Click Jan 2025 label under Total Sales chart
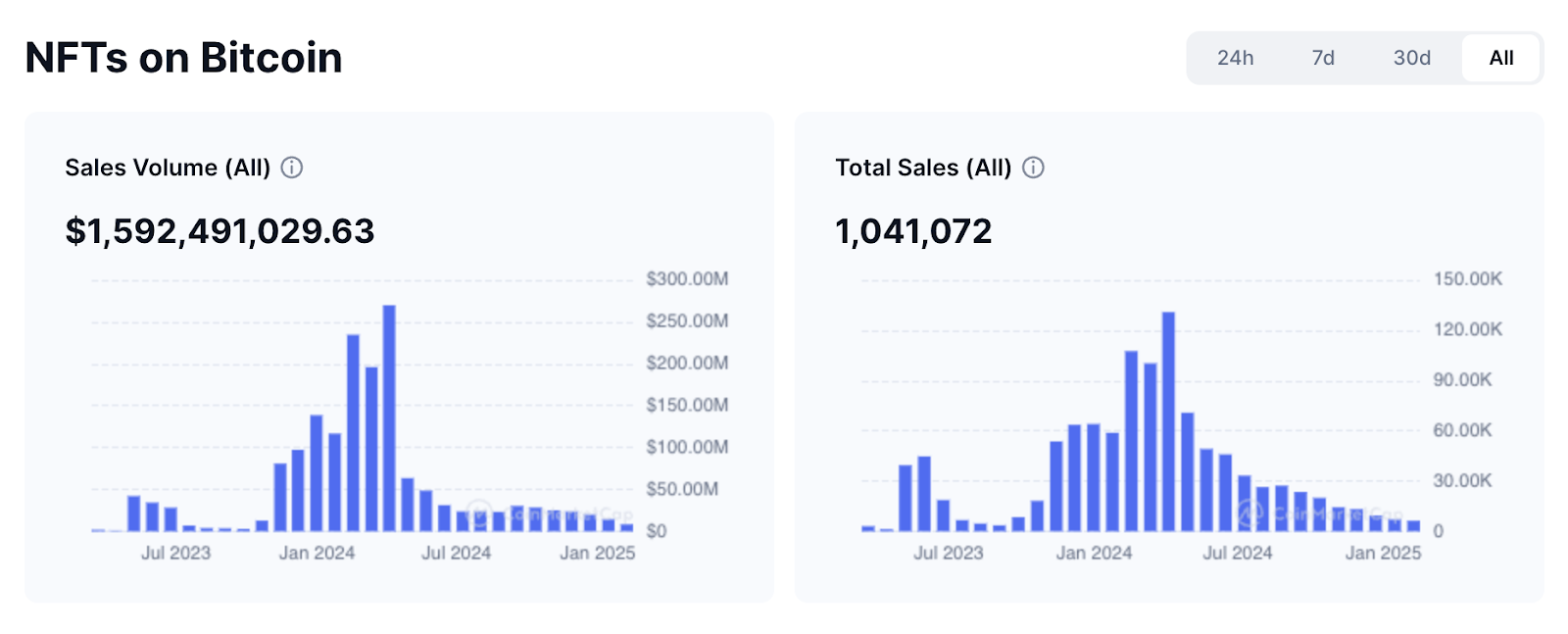 click(x=1383, y=554)
